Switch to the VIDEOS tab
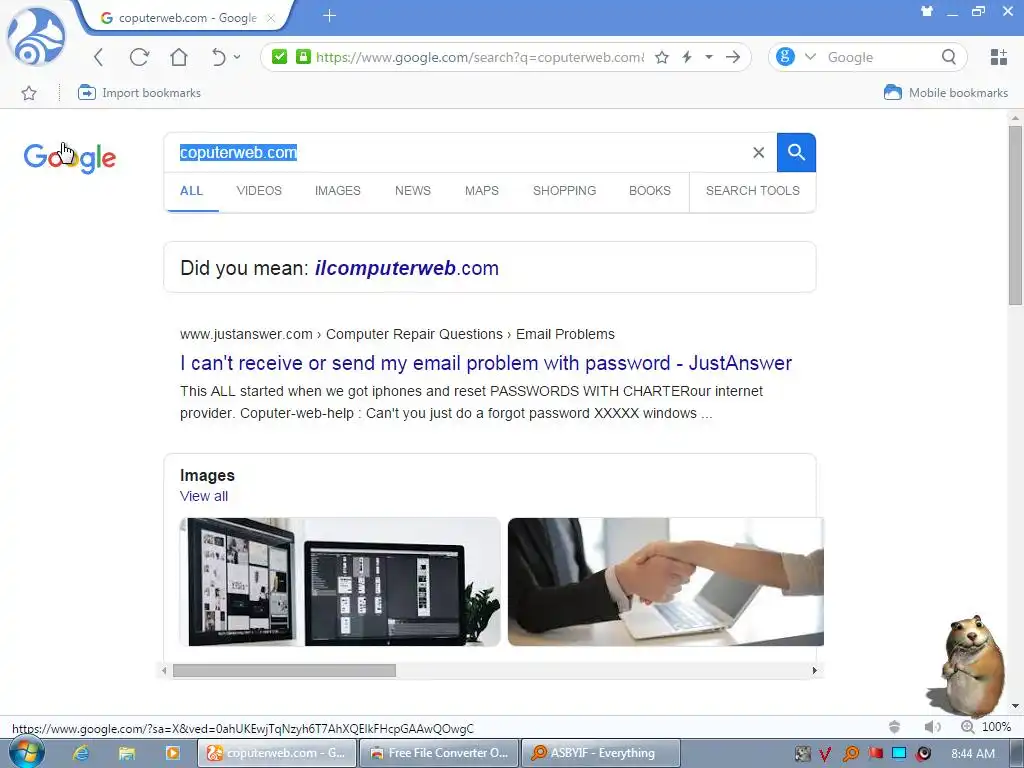The height and width of the screenshot is (768, 1024). pyautogui.click(x=259, y=191)
